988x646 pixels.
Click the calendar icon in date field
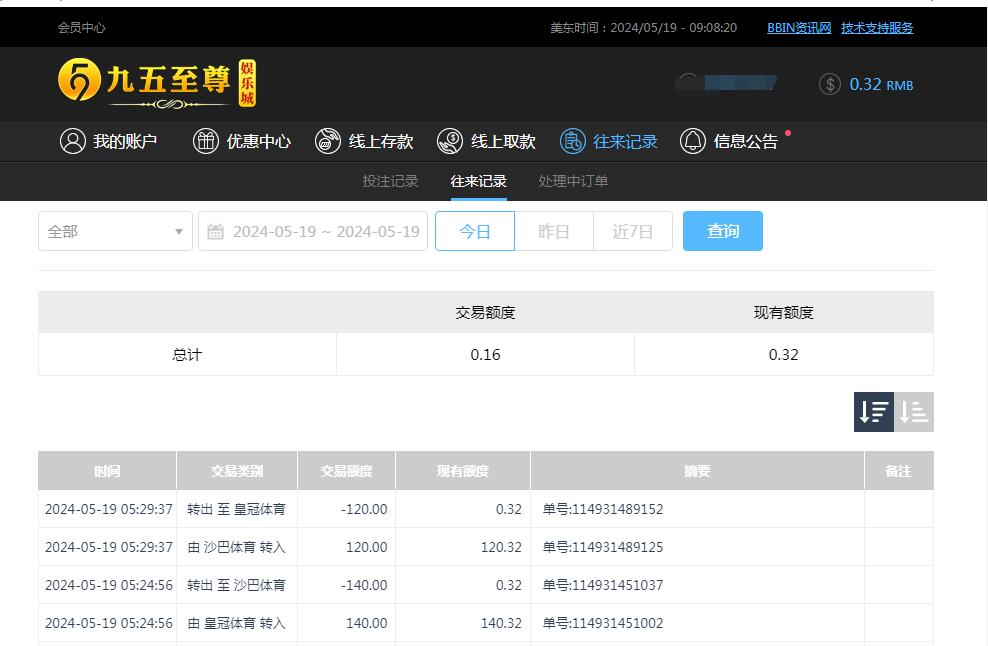coord(215,231)
